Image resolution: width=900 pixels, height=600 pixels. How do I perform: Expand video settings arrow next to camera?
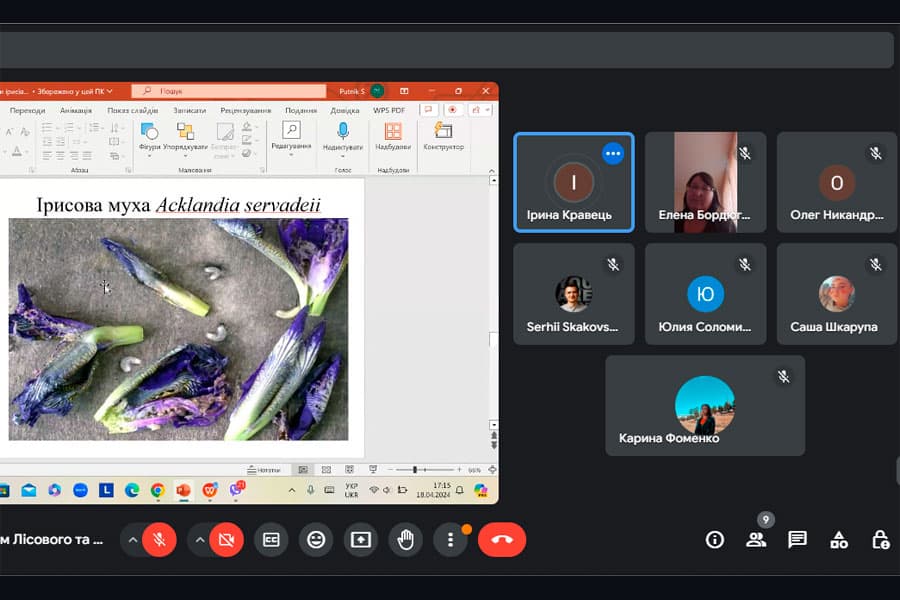200,540
